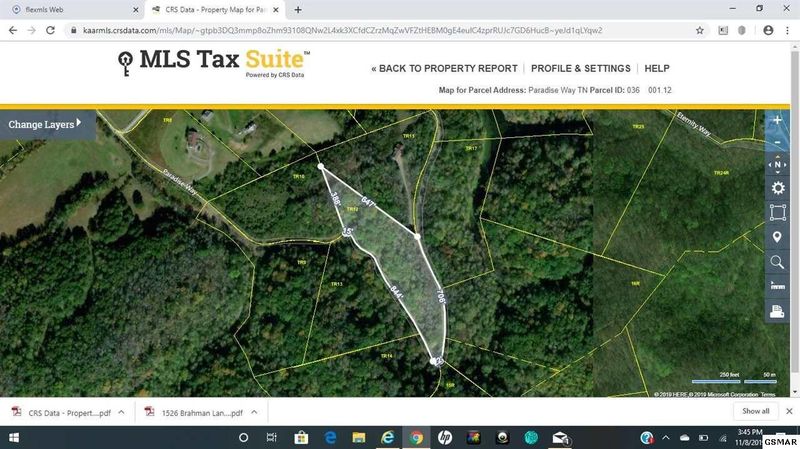The height and width of the screenshot is (449, 800).
Task: Click OneDrive cloud tray icon
Action: click(685, 438)
